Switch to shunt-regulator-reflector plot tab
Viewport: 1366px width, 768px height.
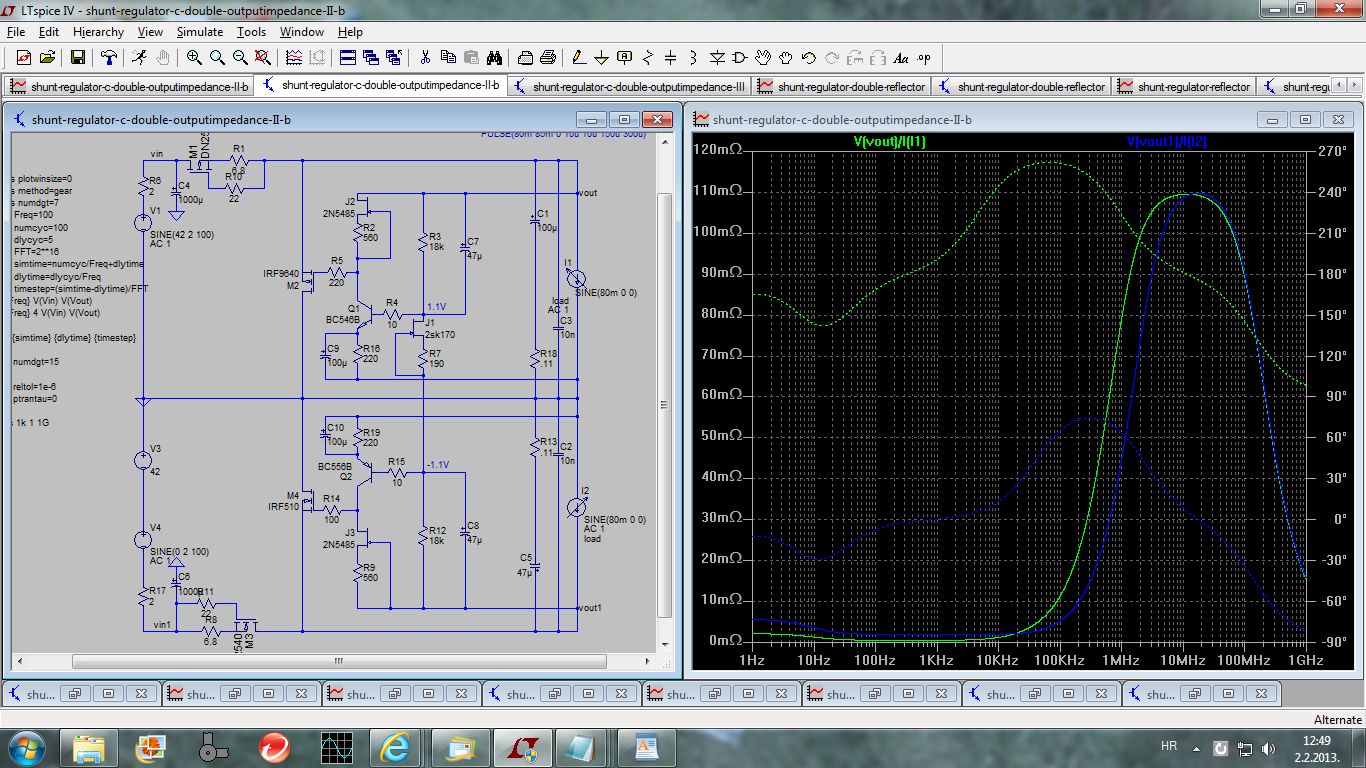pos(1184,86)
